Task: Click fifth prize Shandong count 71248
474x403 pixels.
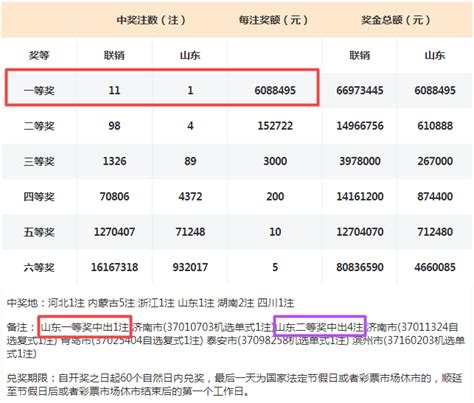Action: click(190, 232)
